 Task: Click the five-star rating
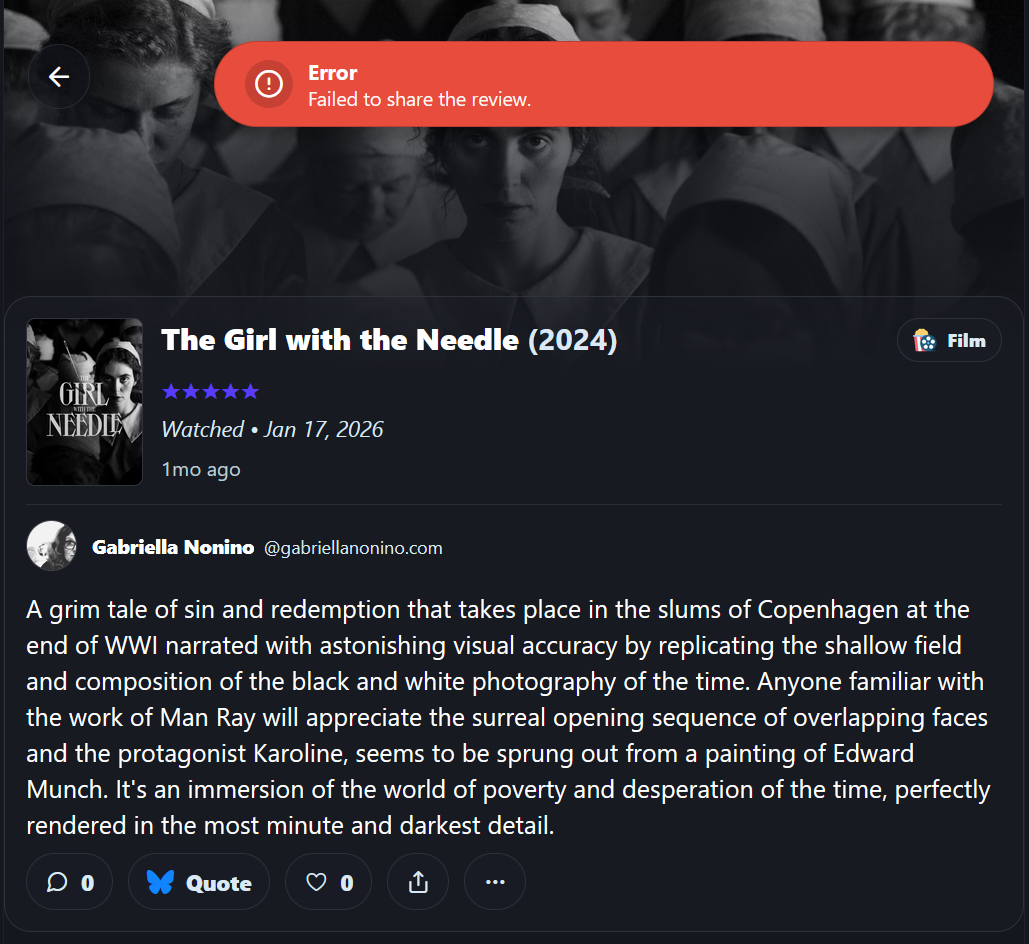pyautogui.click(x=210, y=391)
